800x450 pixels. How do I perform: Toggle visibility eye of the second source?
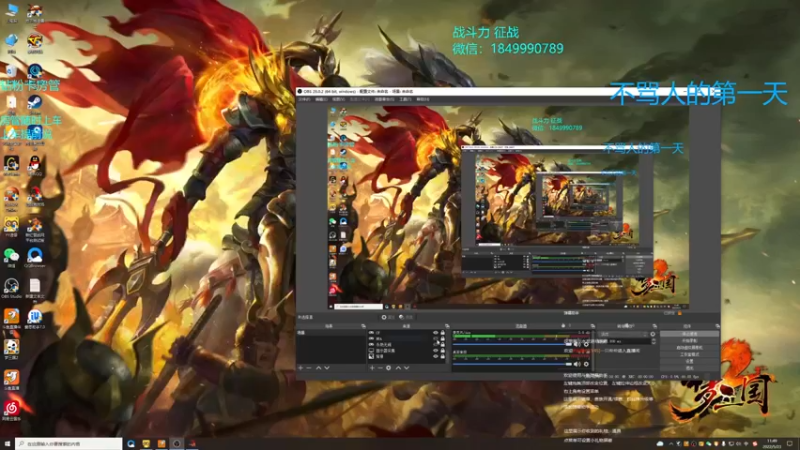pyautogui.click(x=435, y=339)
